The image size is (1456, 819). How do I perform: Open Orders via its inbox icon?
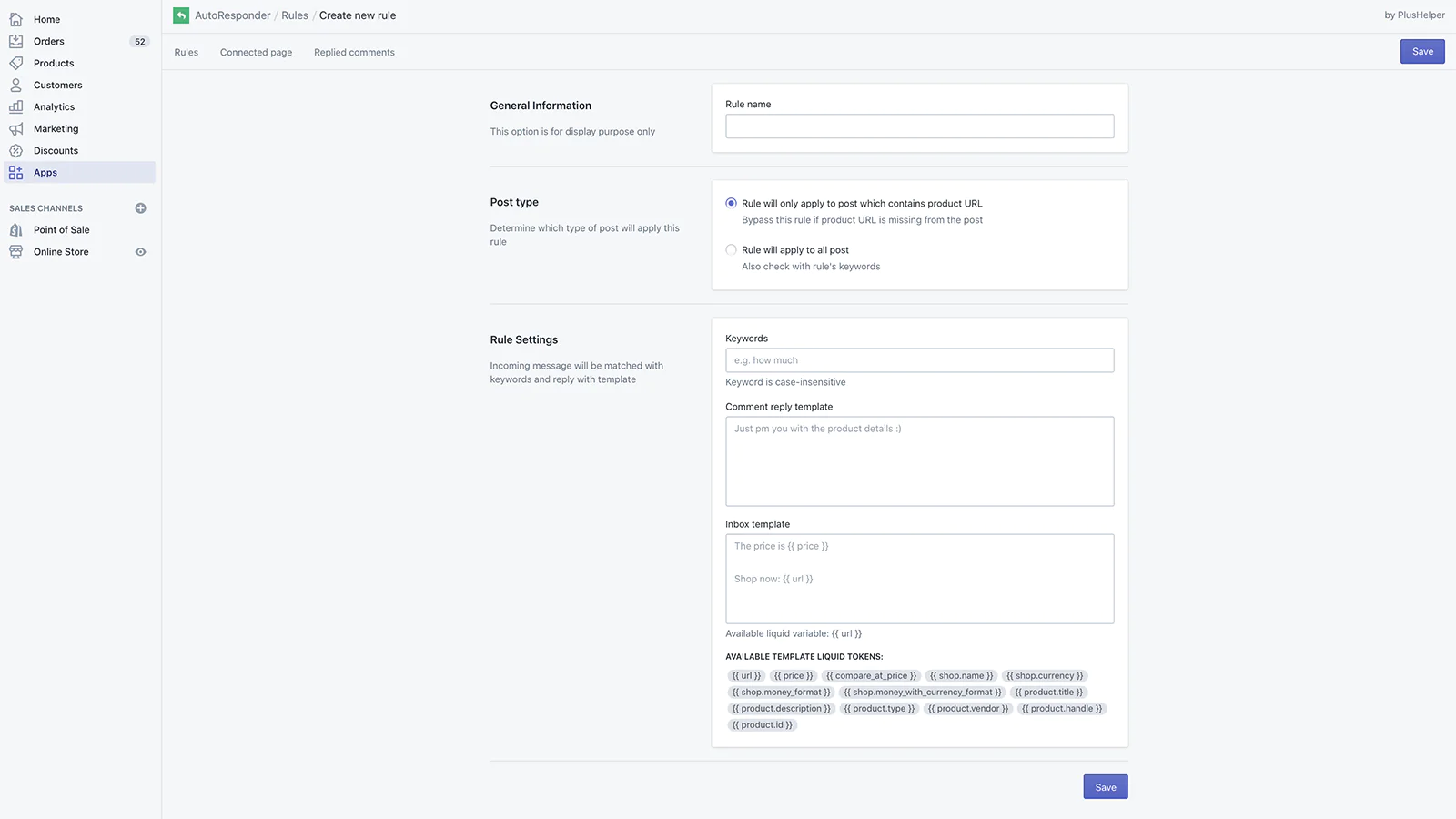pos(15,41)
